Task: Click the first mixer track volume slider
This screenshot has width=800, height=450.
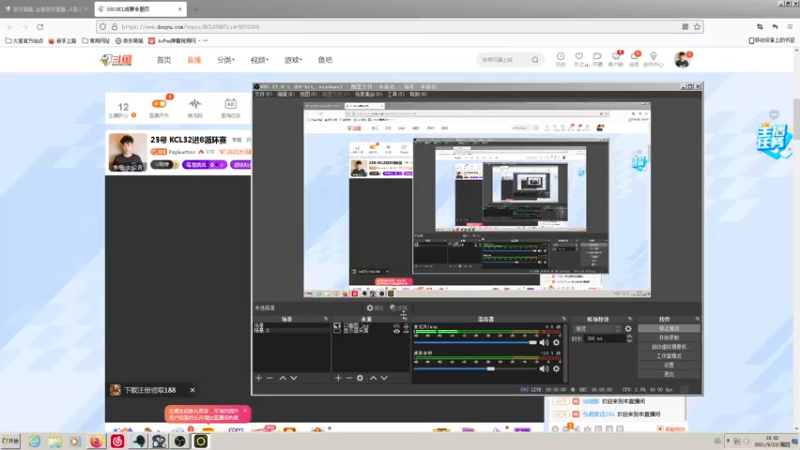Action: (475, 342)
